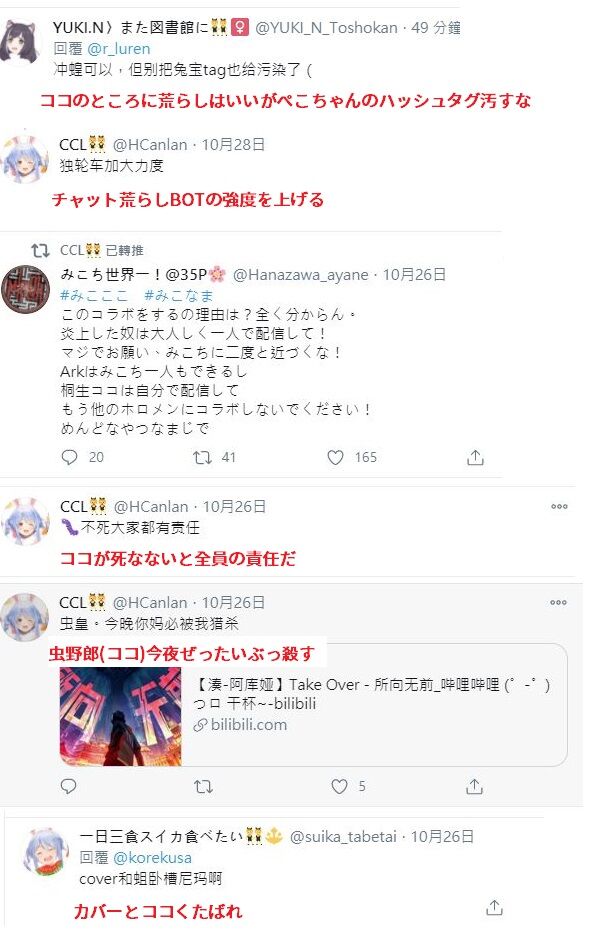
Task: Open the bilibili.com link card title
Action: point(372,694)
